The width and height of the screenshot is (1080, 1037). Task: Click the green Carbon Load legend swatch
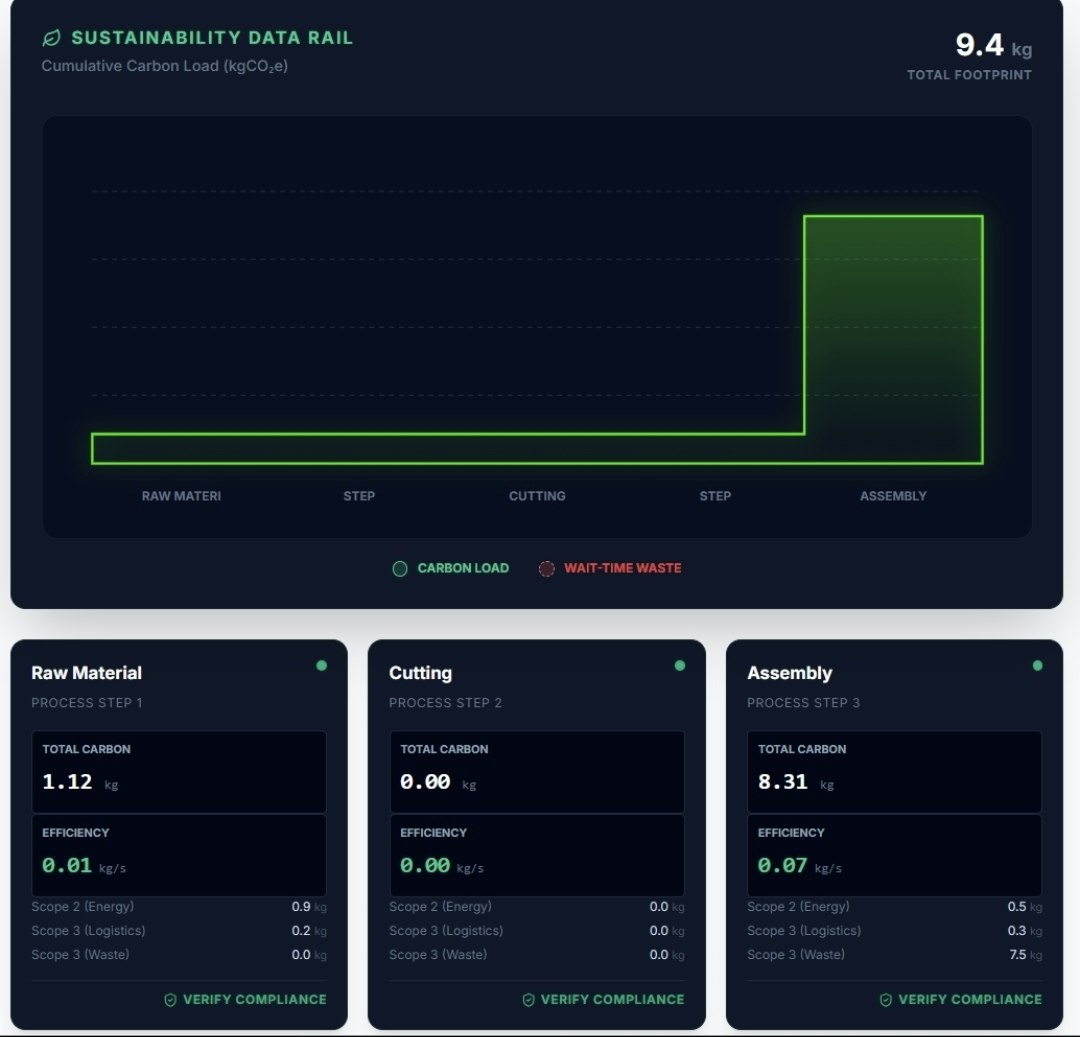(x=400, y=568)
